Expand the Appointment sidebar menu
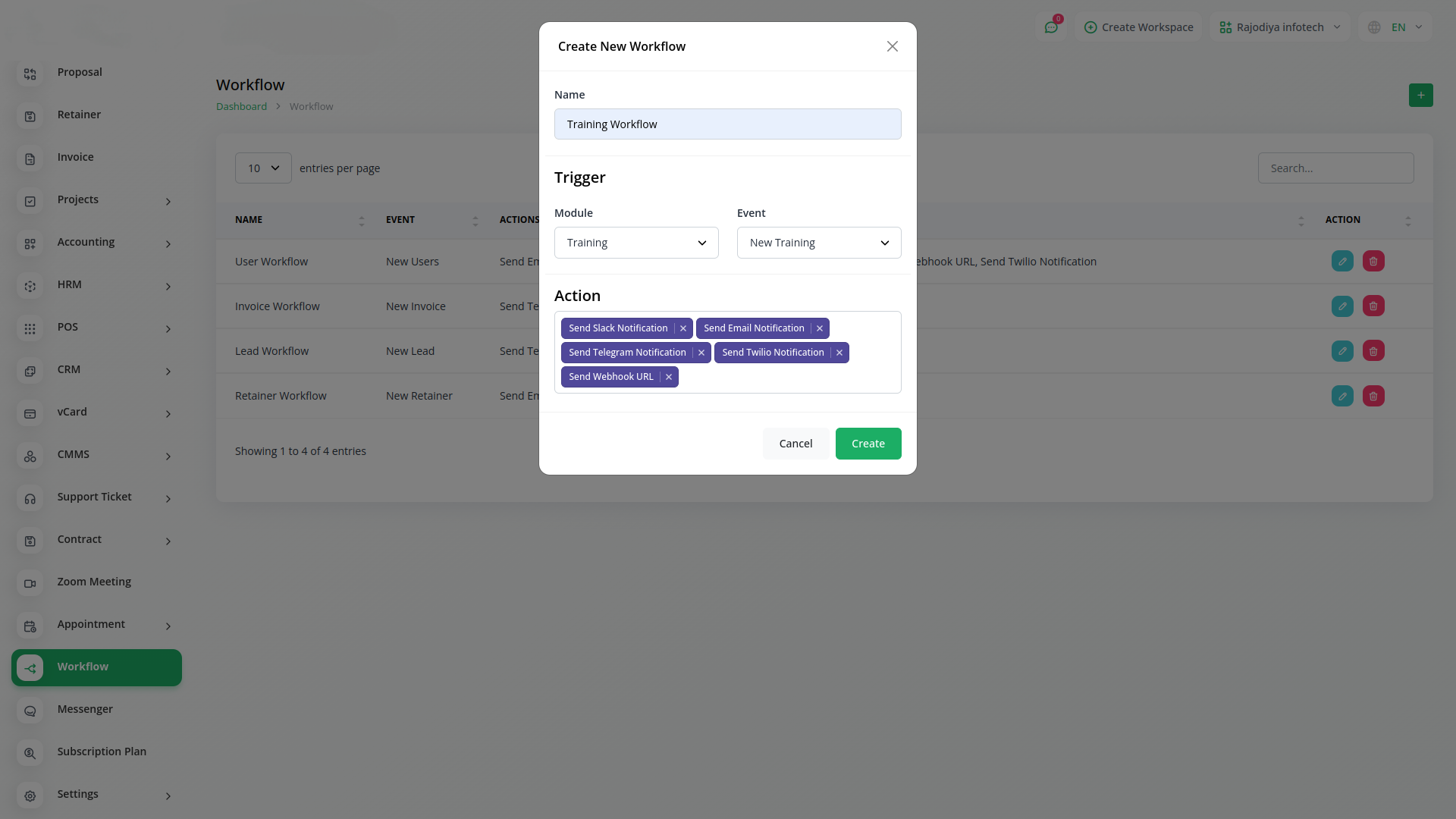 [x=168, y=626]
